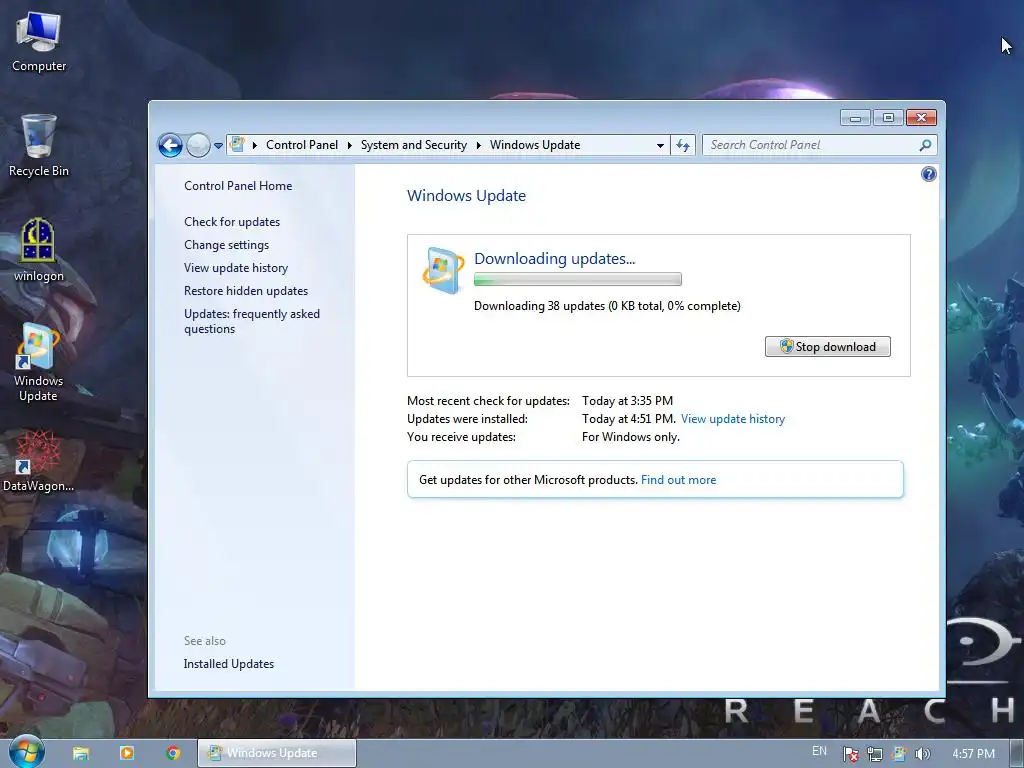Click the Refresh button in address bar
This screenshot has height=768, width=1024.
[x=682, y=145]
